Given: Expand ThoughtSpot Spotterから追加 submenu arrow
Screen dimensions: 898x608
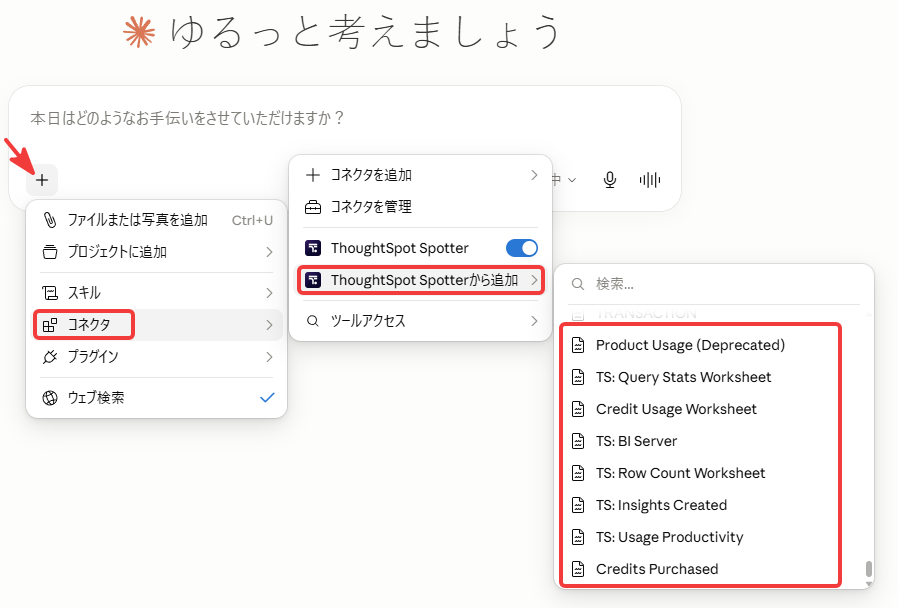Looking at the screenshot, I should click(534, 280).
